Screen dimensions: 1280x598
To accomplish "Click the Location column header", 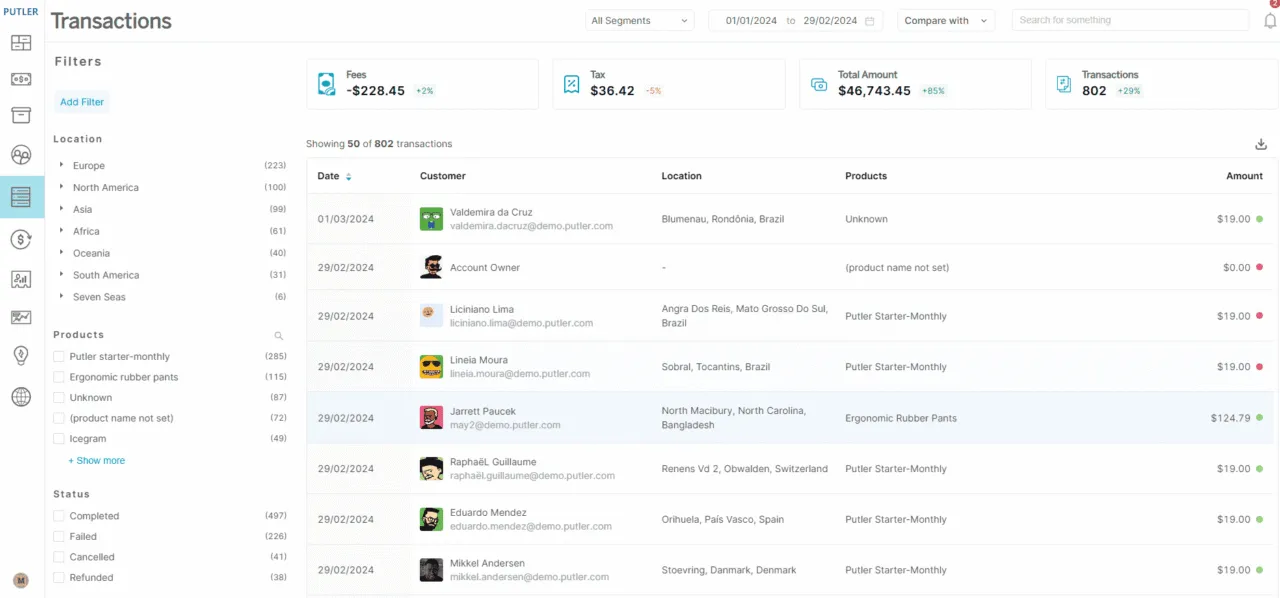I will (x=682, y=176).
